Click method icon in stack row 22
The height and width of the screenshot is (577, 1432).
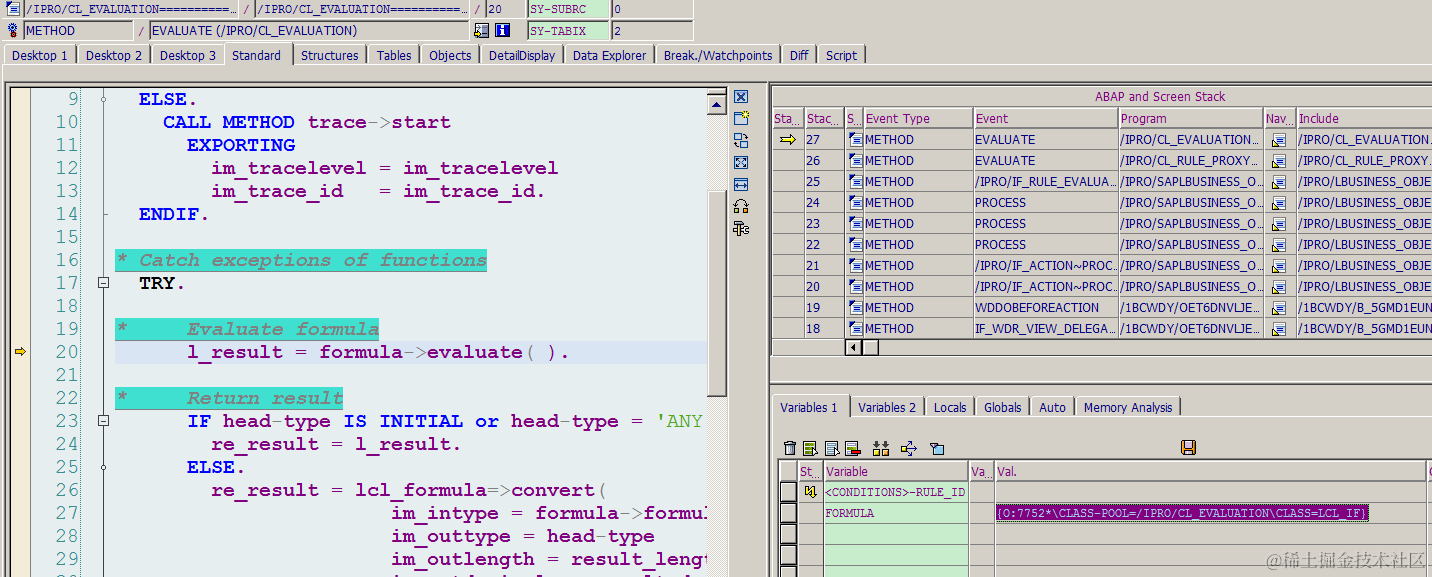click(x=855, y=245)
